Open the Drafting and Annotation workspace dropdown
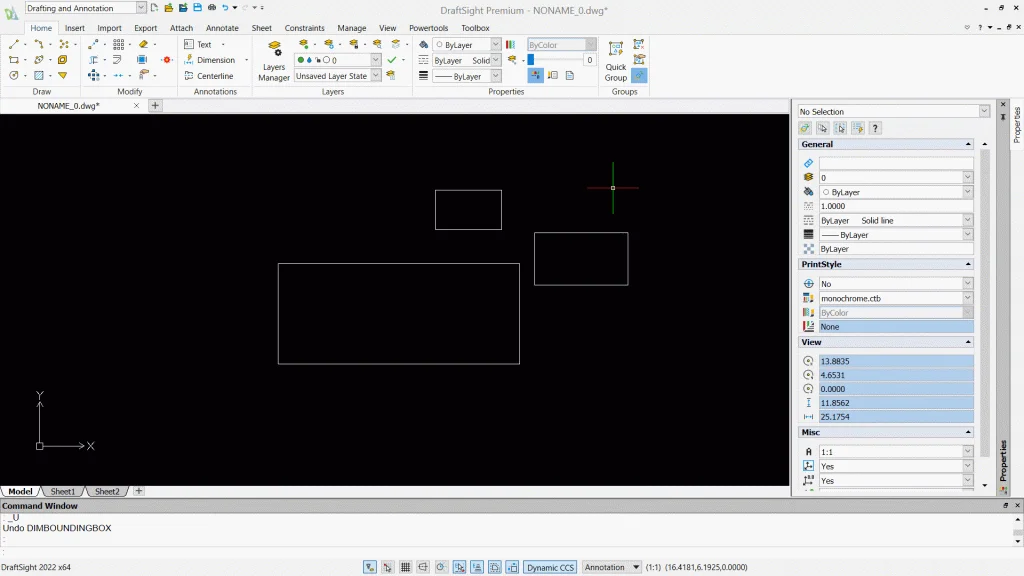Image resolution: width=1024 pixels, height=576 pixels. (141, 8)
